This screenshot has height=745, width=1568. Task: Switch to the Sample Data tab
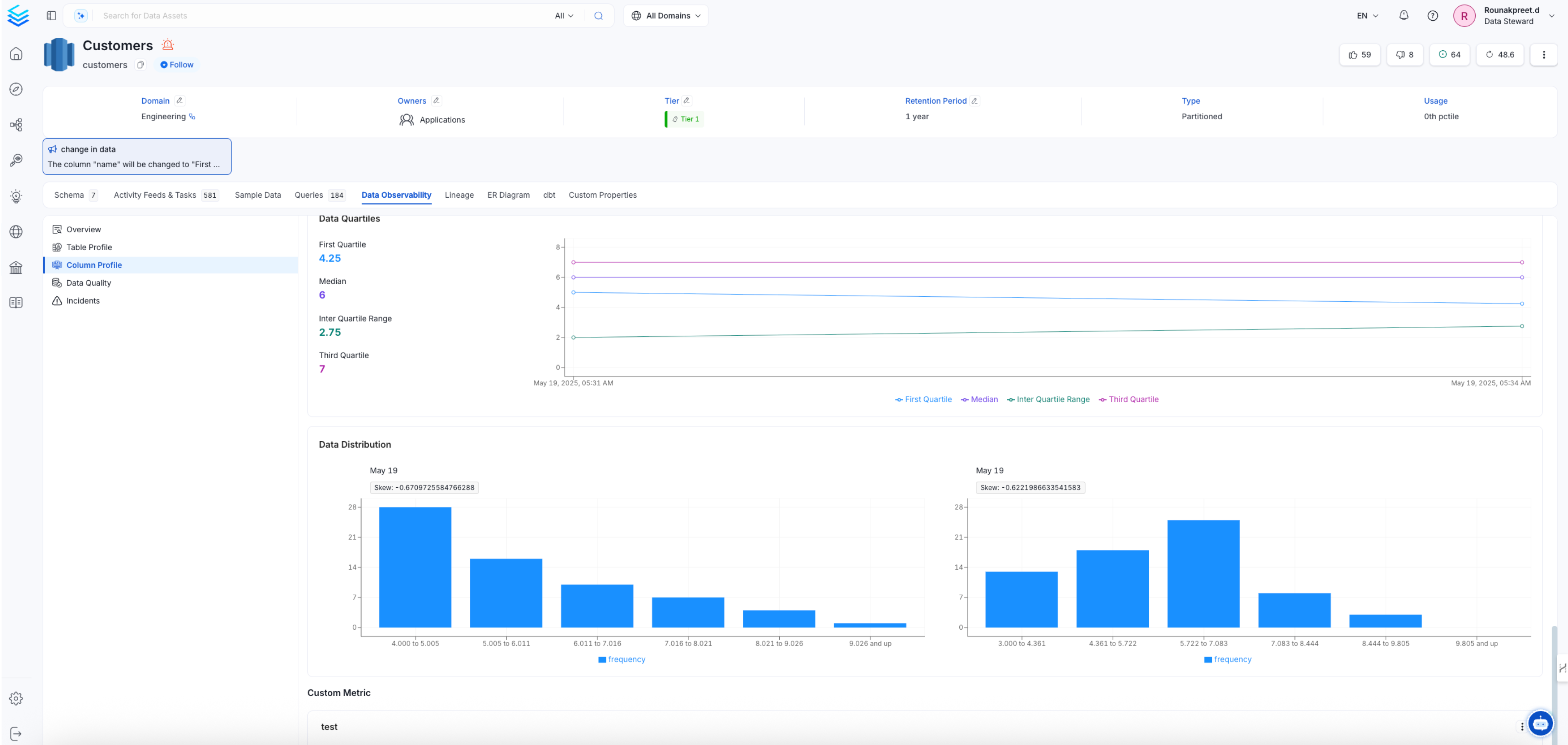pos(258,195)
